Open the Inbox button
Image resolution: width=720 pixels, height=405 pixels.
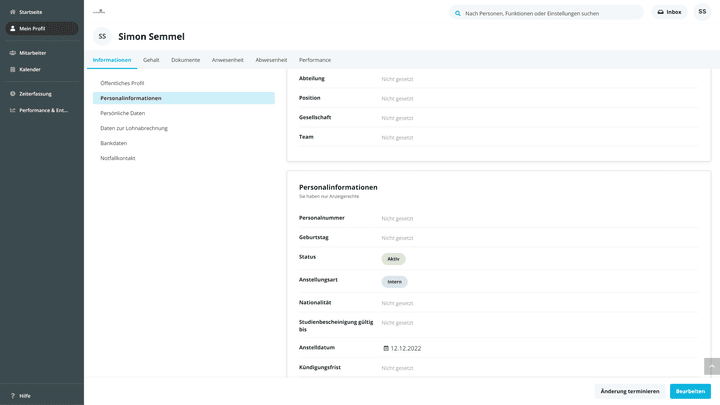click(x=669, y=12)
